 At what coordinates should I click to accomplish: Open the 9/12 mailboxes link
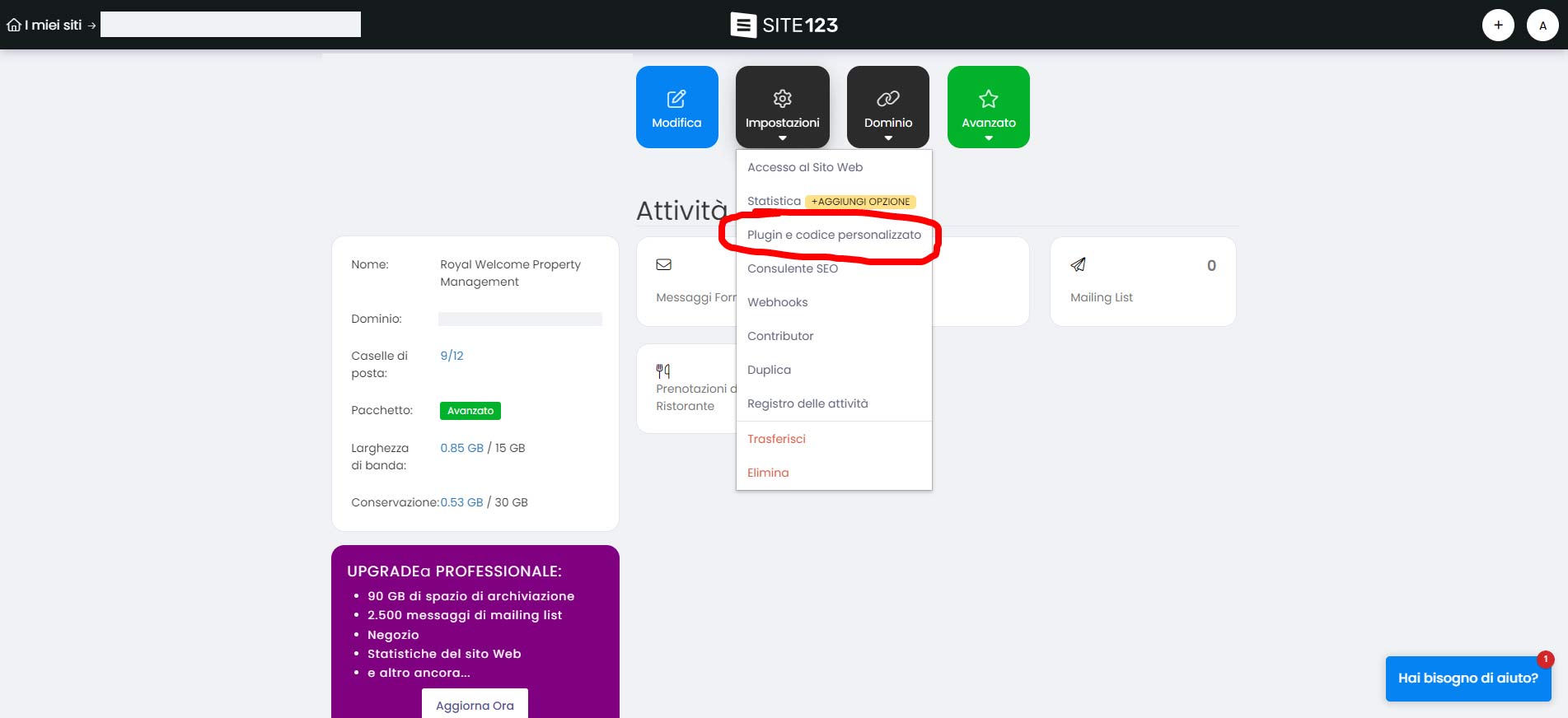pyautogui.click(x=452, y=356)
